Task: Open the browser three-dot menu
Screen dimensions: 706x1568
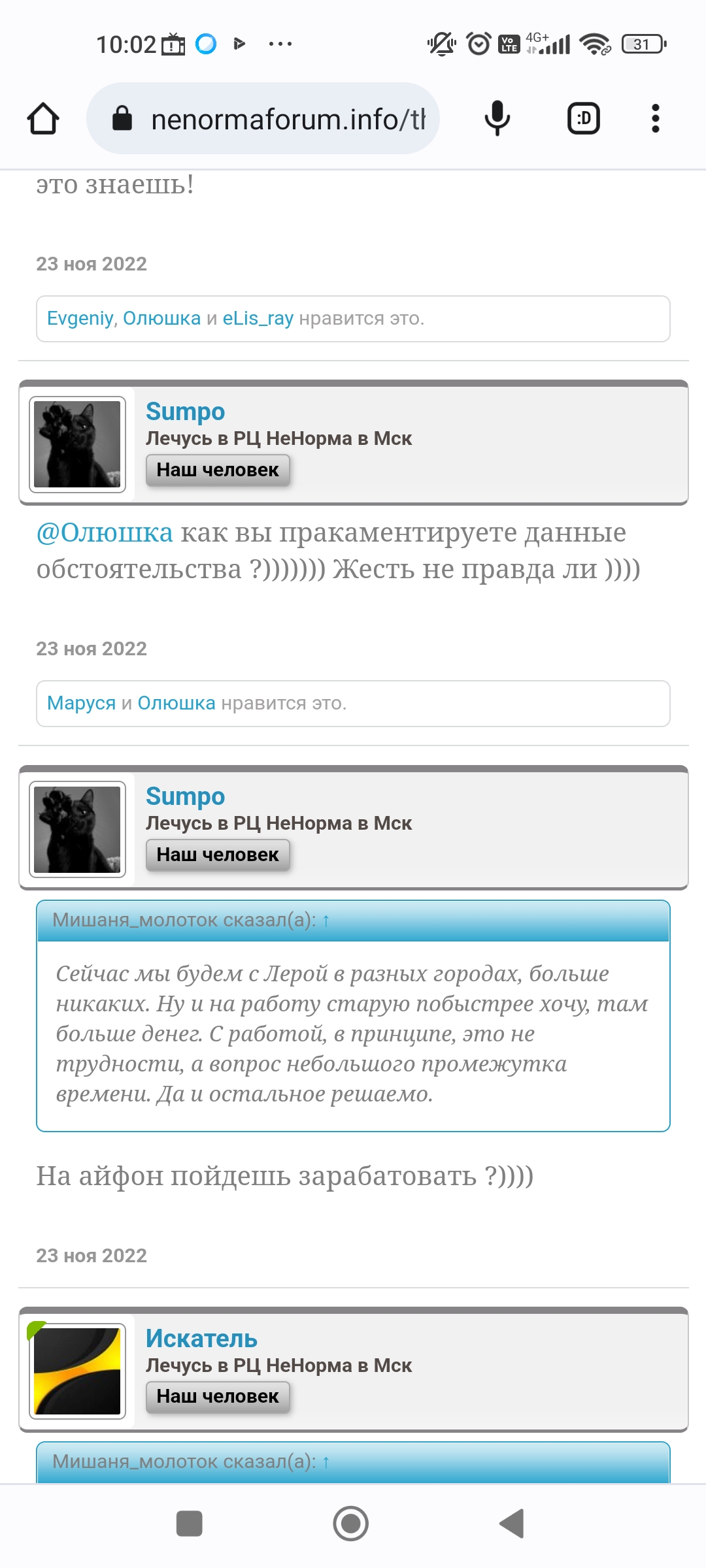Action: (x=656, y=119)
